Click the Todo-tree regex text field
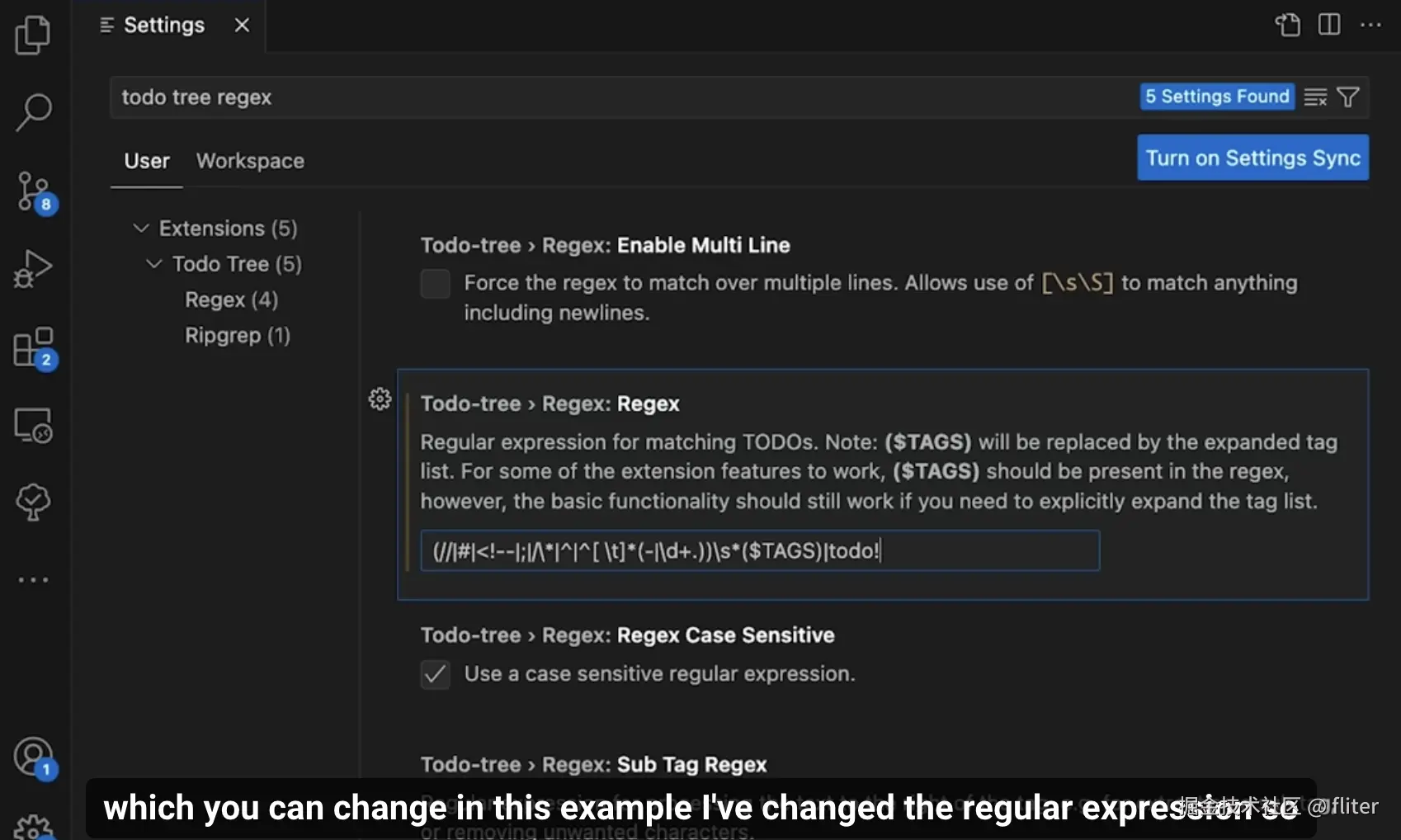Screen dimensions: 1401x840 [759, 551]
